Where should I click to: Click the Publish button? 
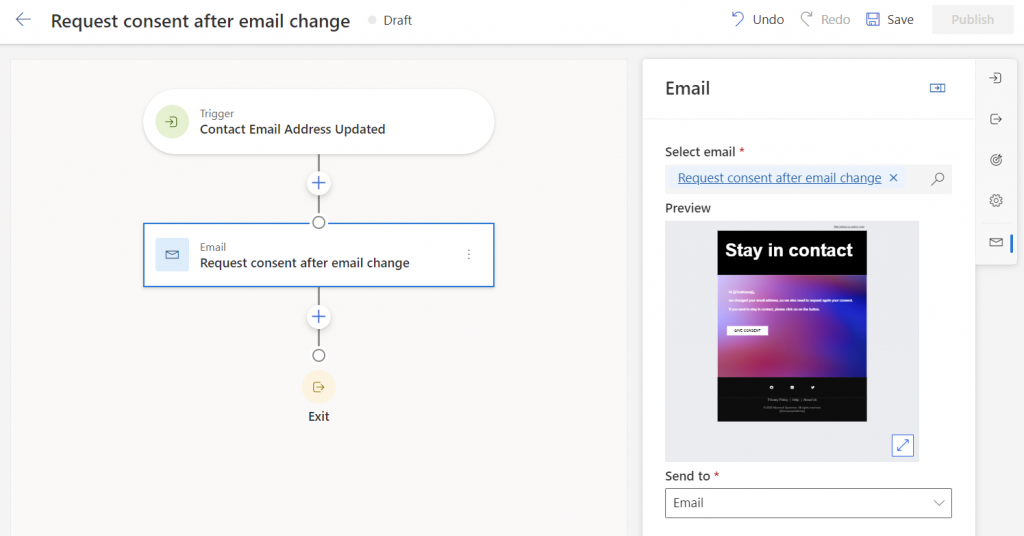click(x=972, y=20)
